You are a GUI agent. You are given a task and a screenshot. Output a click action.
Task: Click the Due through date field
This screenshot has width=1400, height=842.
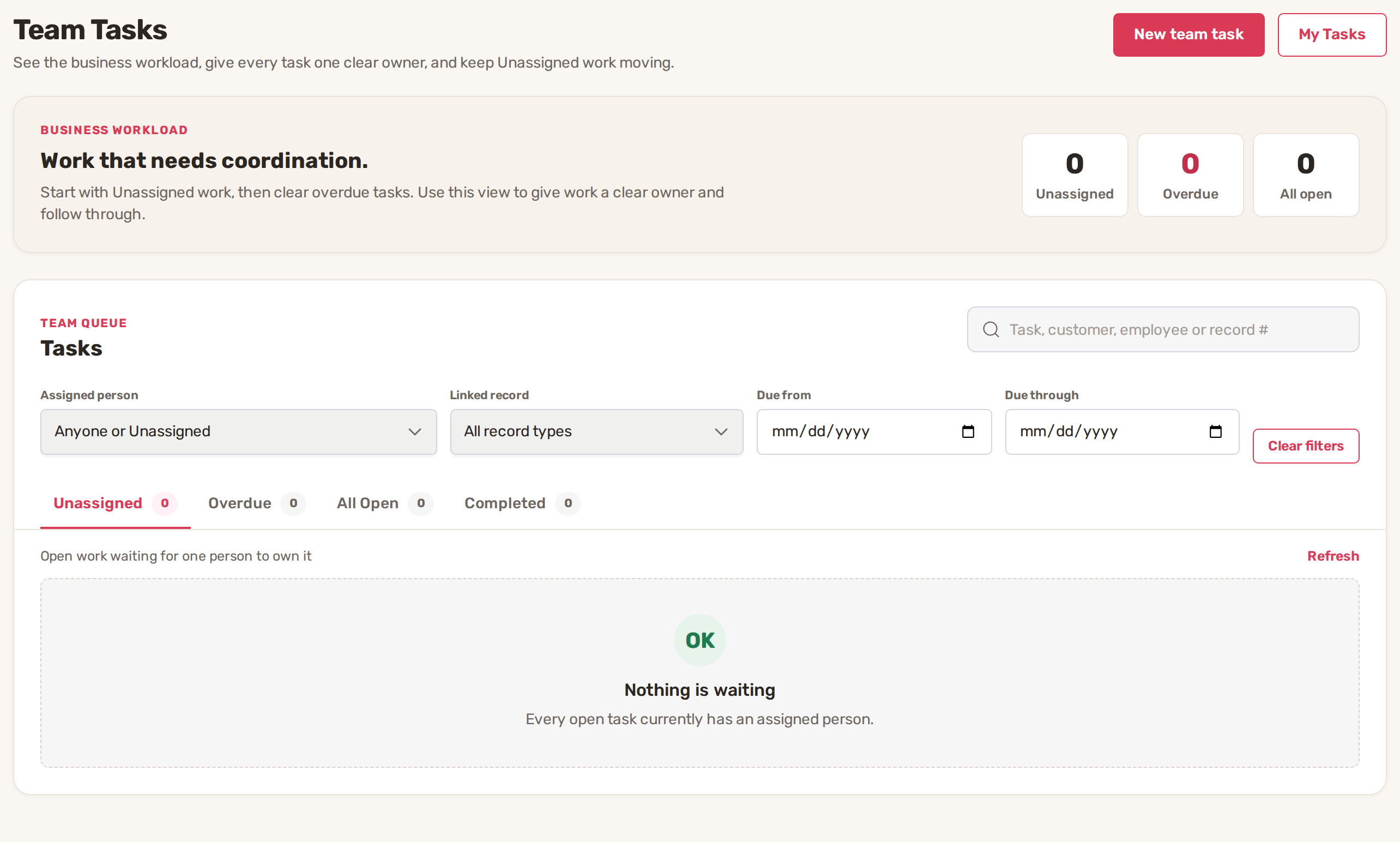point(1121,432)
